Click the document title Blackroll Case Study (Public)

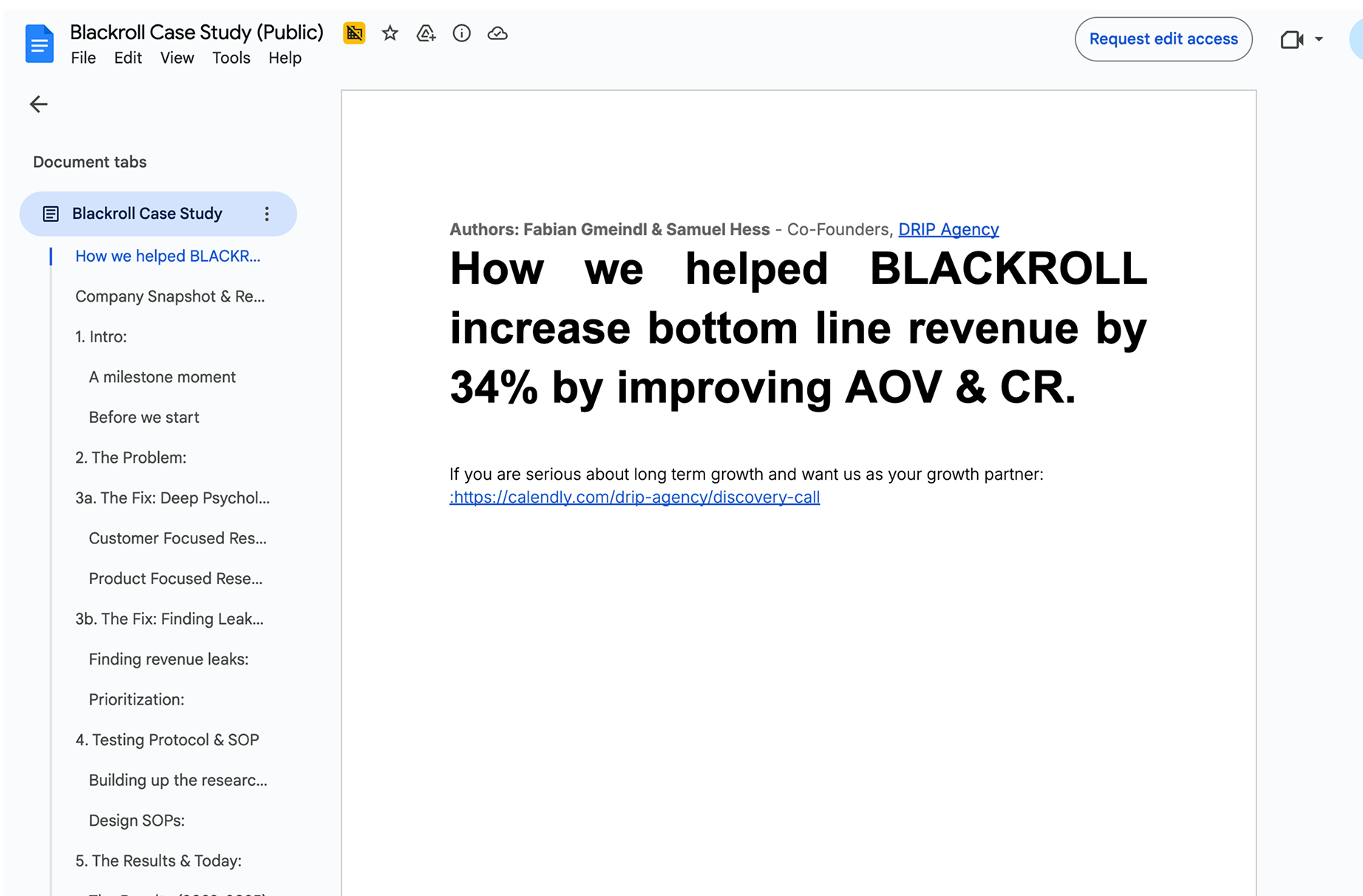coord(197,32)
